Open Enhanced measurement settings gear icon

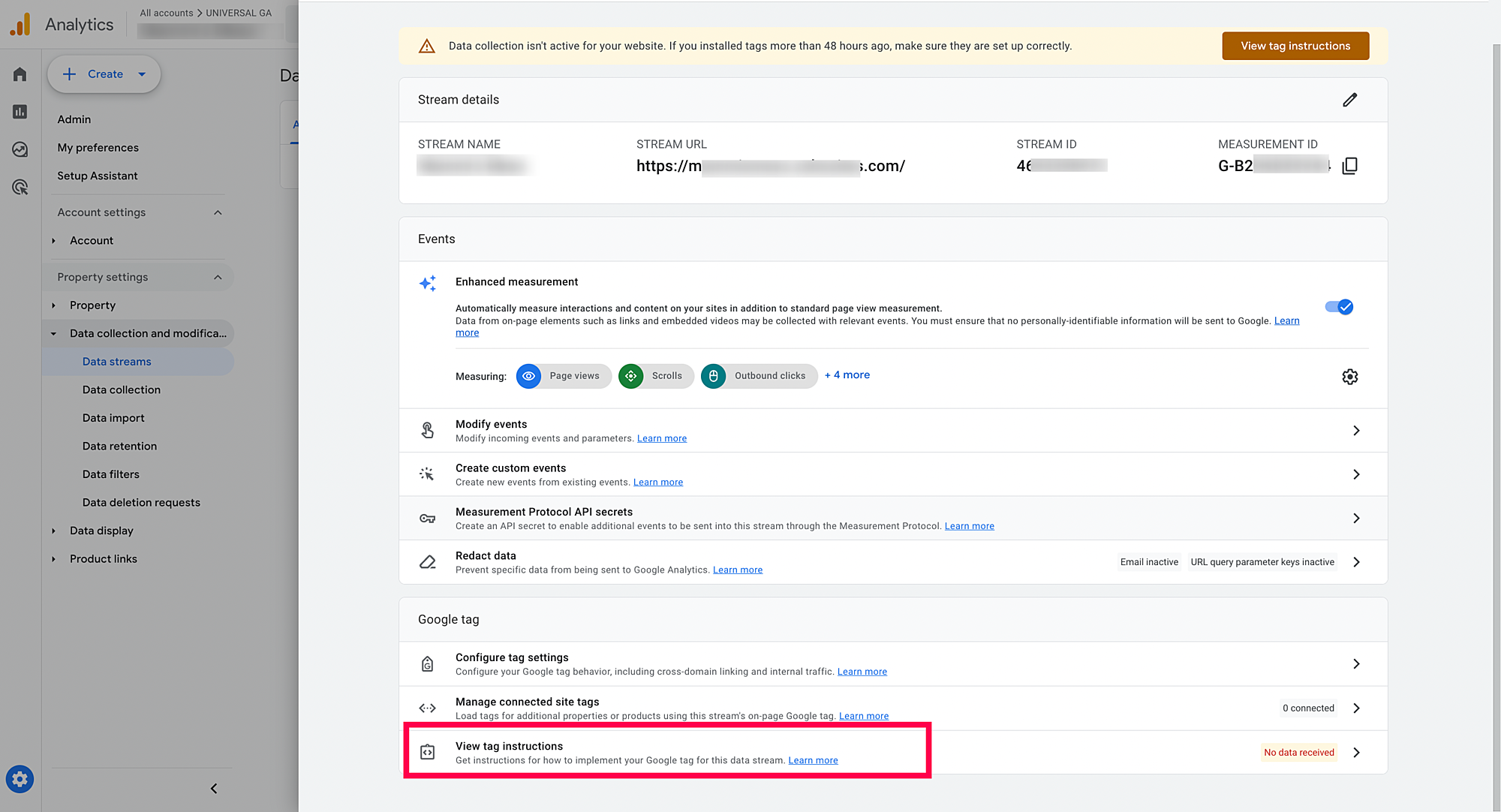click(x=1349, y=377)
